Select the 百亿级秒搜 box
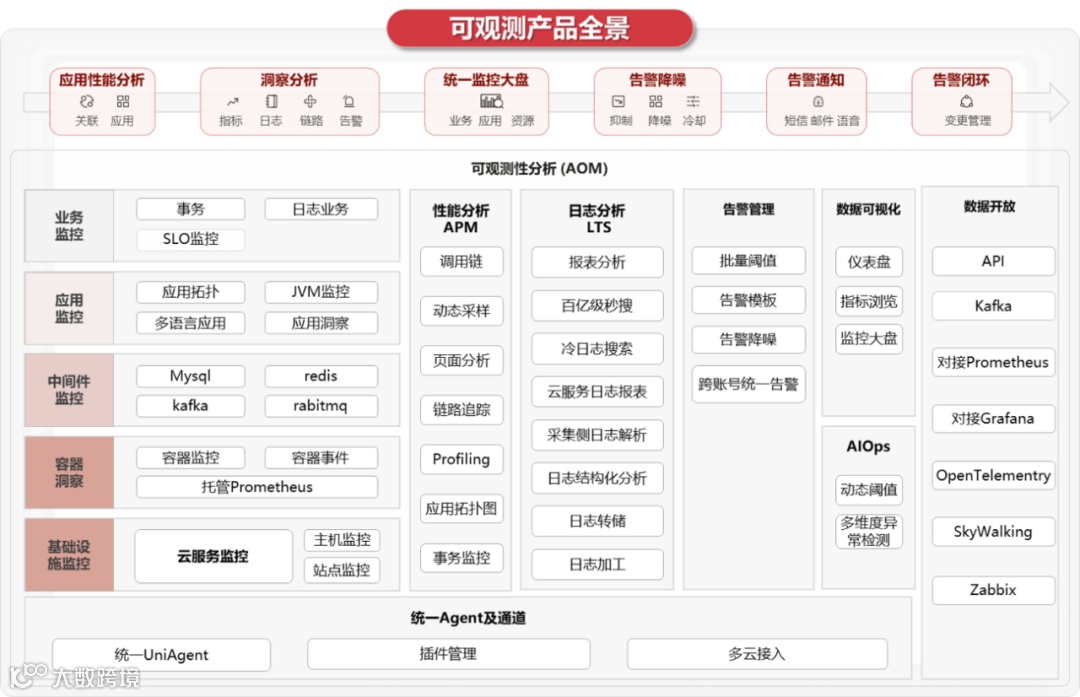This screenshot has width=1080, height=697. point(597,306)
